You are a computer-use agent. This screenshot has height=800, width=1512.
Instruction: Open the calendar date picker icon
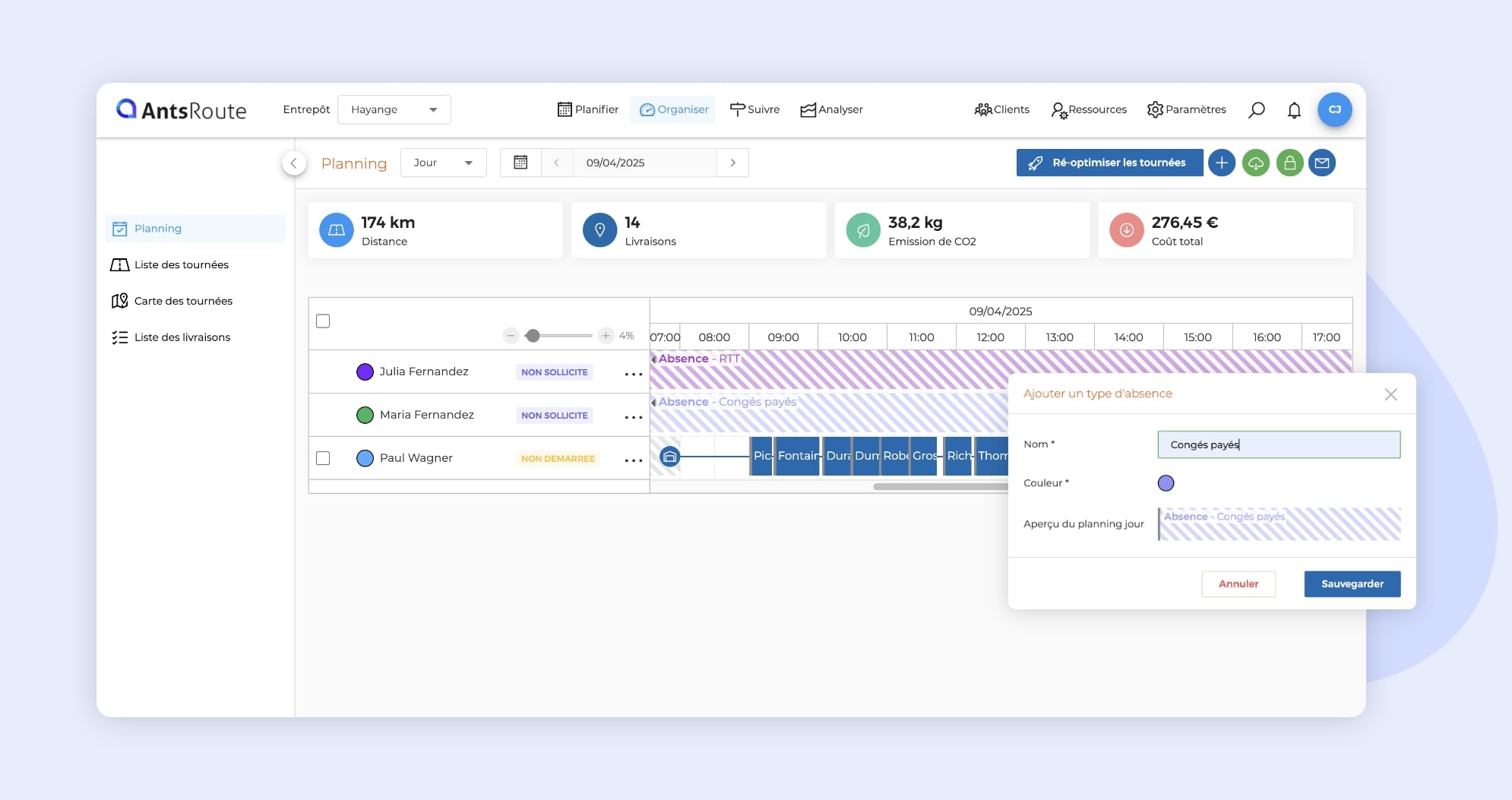(x=520, y=163)
